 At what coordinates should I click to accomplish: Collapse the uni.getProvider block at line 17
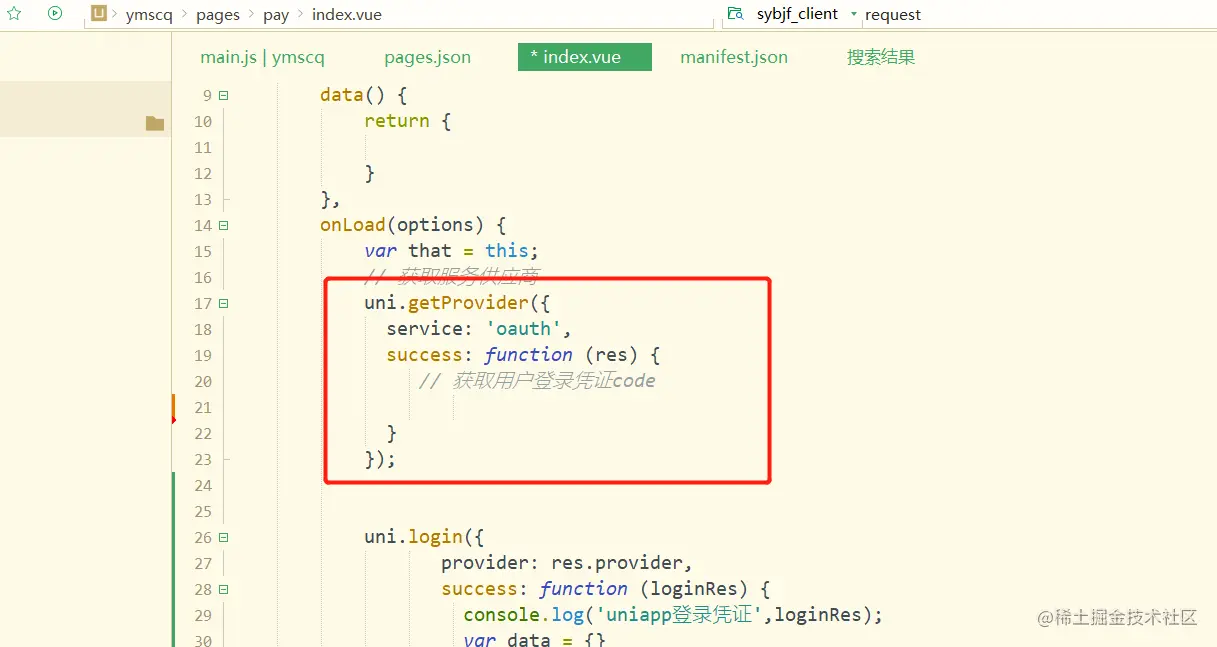click(x=223, y=303)
